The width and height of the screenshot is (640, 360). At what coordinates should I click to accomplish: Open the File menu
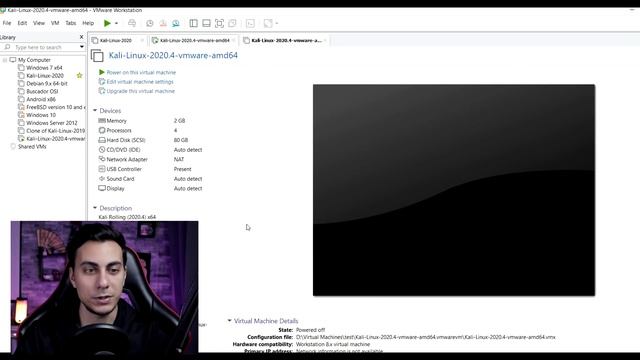(7, 23)
